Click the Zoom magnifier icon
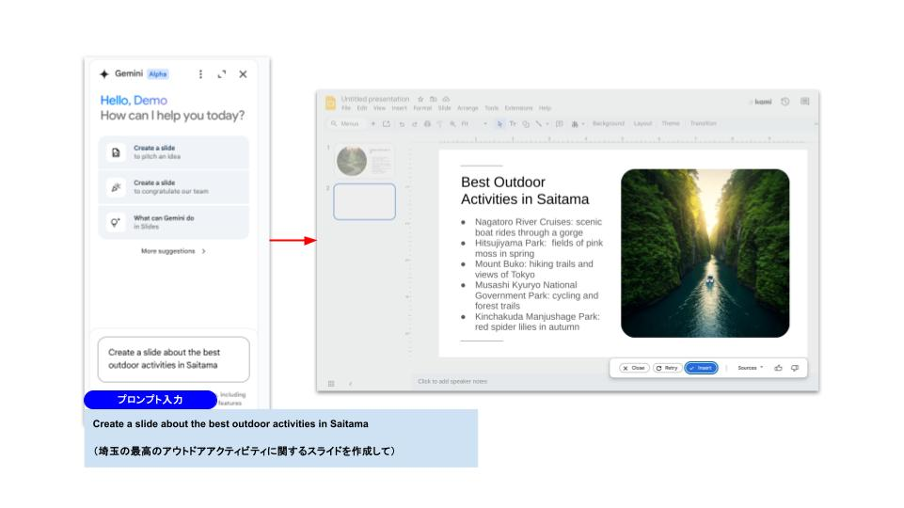Image resolution: width=904 pixels, height=508 pixels. tap(453, 124)
